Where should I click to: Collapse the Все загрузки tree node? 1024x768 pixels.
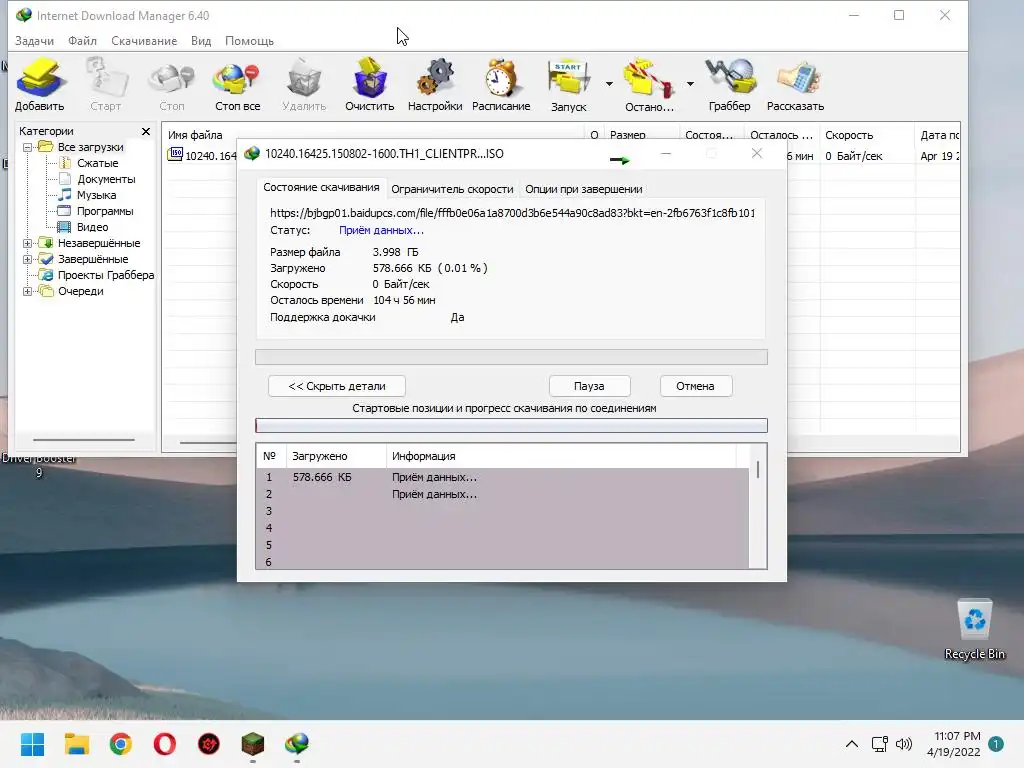[27, 148]
